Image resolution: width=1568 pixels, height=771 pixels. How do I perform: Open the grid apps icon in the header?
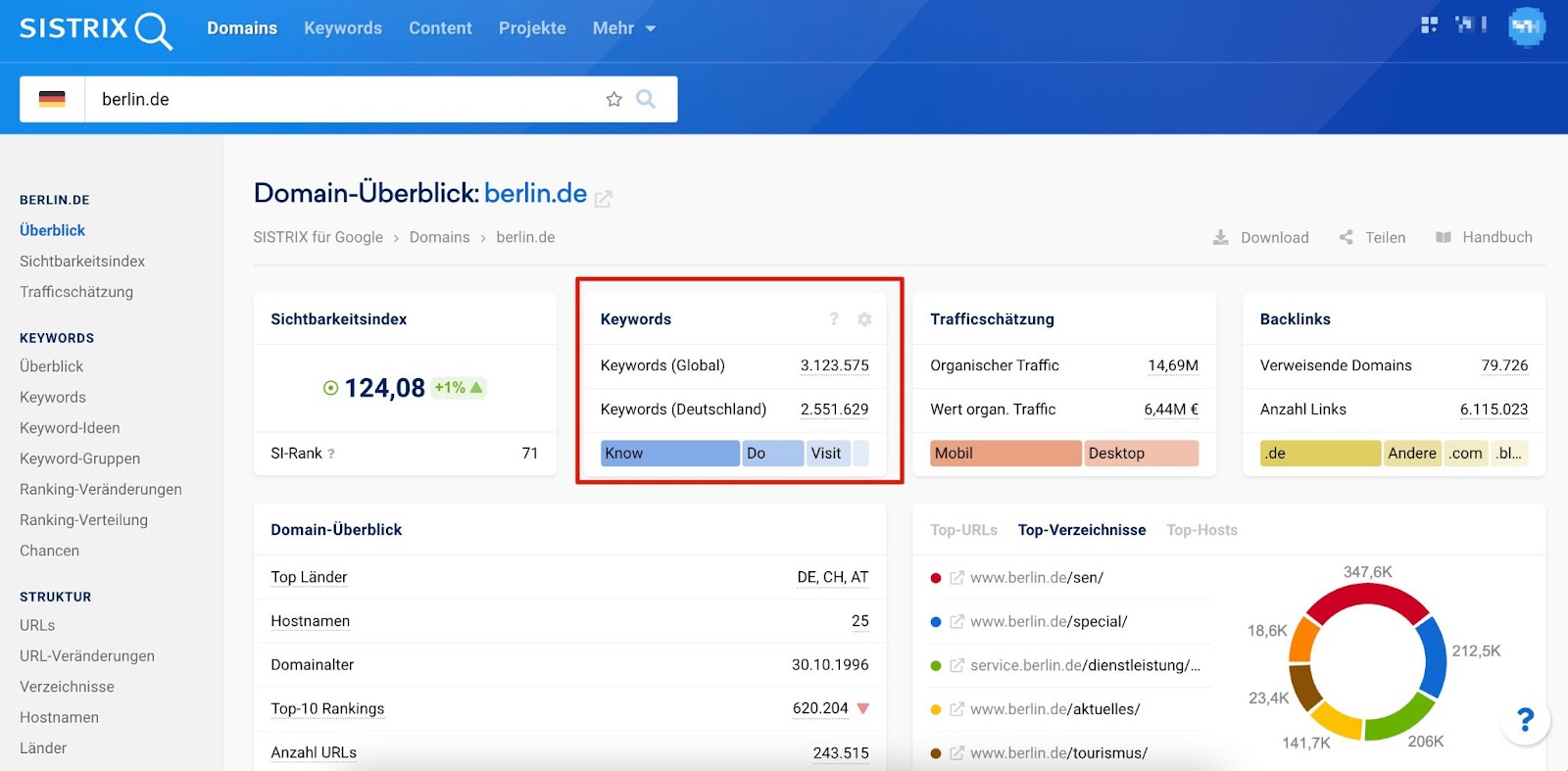click(x=1429, y=24)
